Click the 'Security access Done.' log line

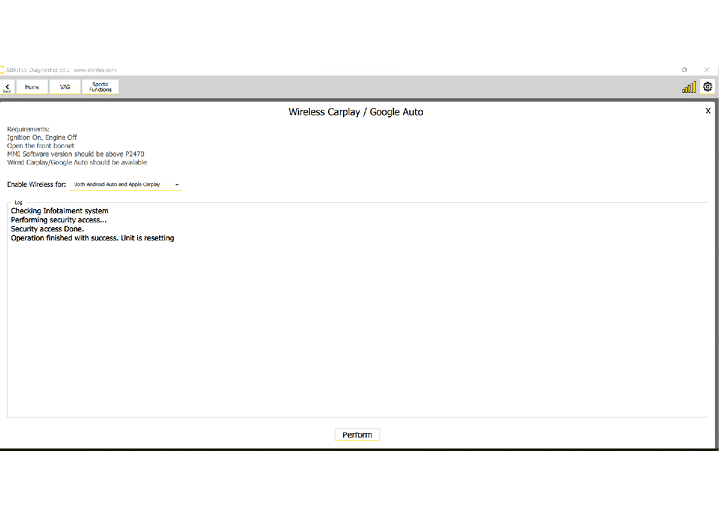(47, 229)
